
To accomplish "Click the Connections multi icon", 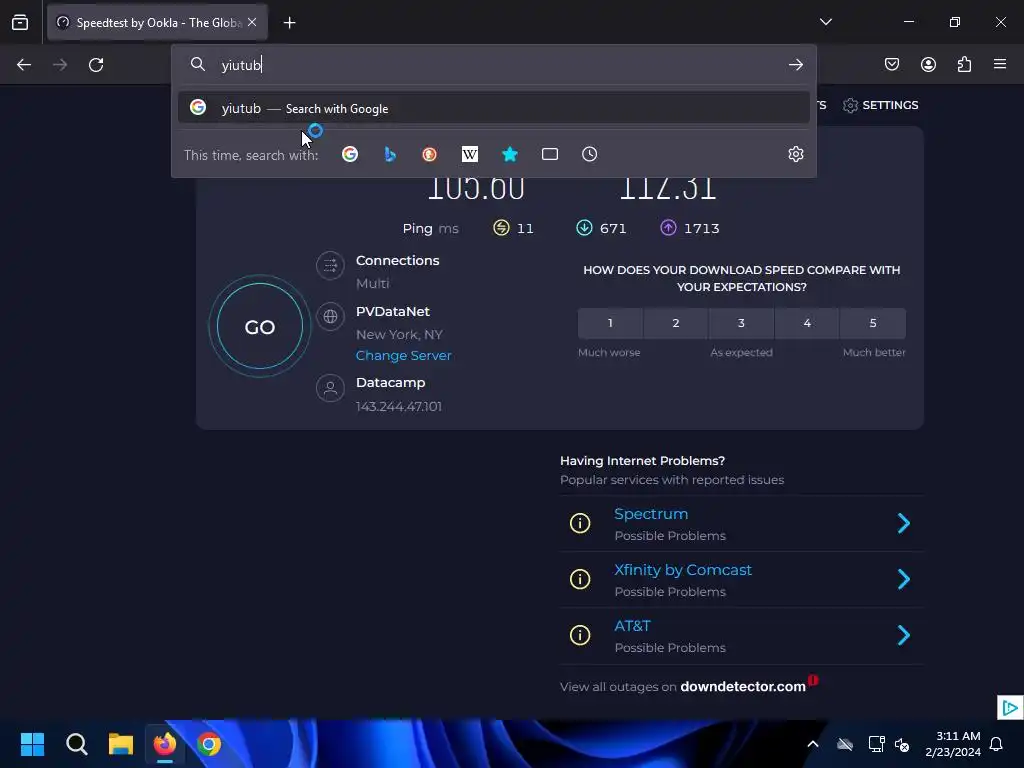I will click(330, 265).
